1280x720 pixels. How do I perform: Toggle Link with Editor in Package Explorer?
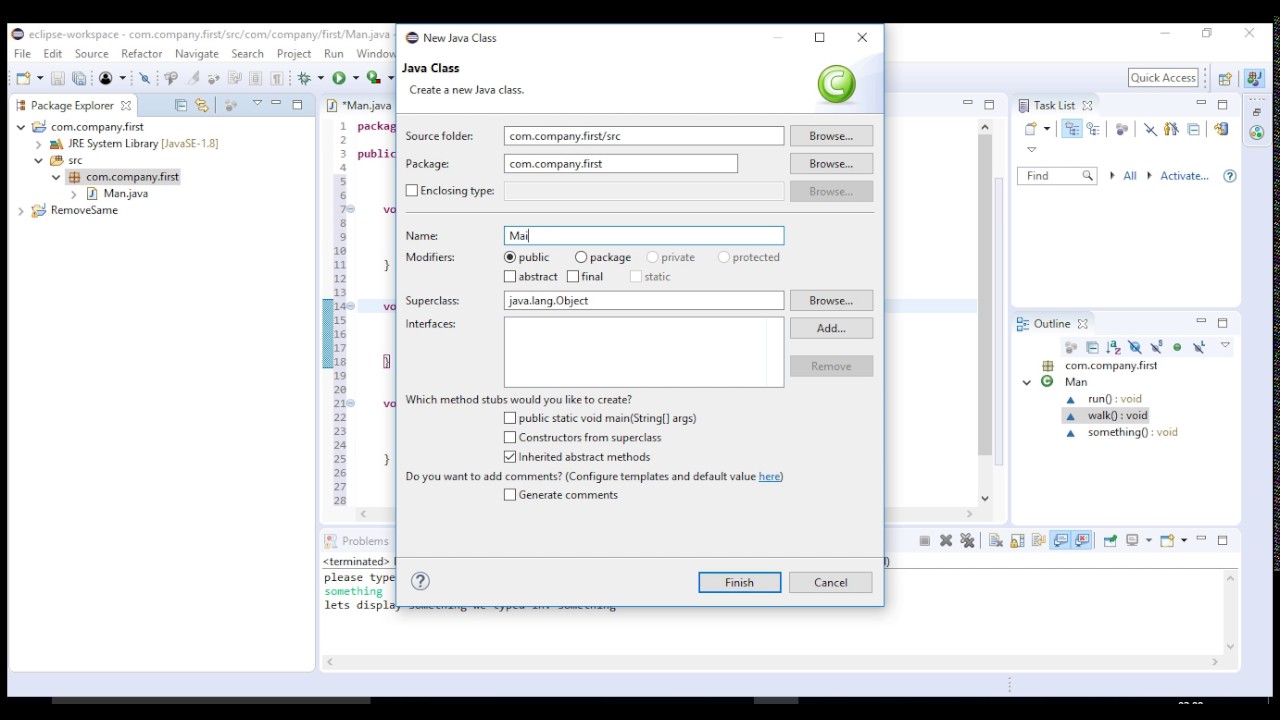(201, 105)
